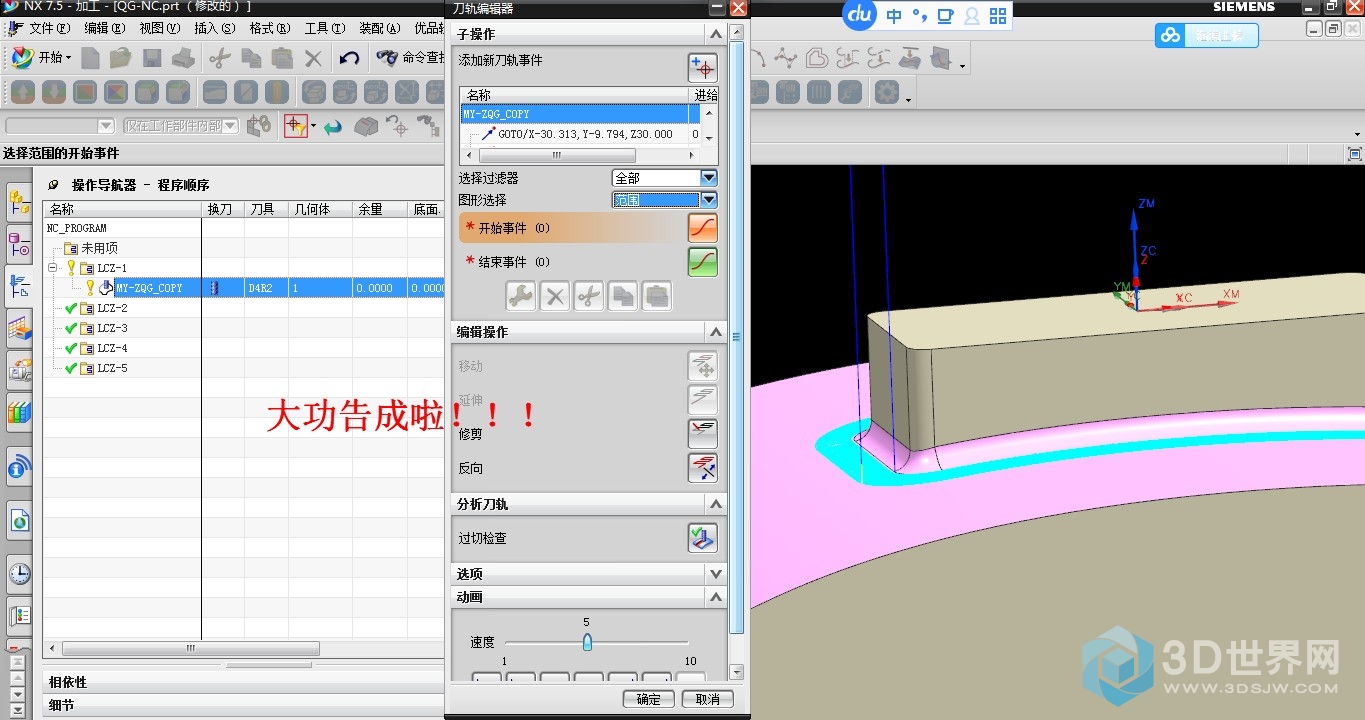The width and height of the screenshot is (1365, 720).
Task: Select the LCZ-3 program group
Action: tap(112, 328)
